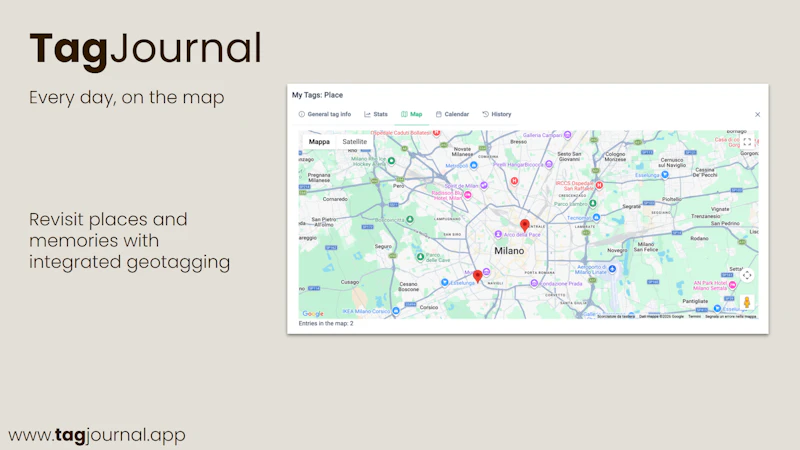Click the Parco delle Cave marker
Image resolution: width=800 pixels, height=450 pixels.
point(420,257)
